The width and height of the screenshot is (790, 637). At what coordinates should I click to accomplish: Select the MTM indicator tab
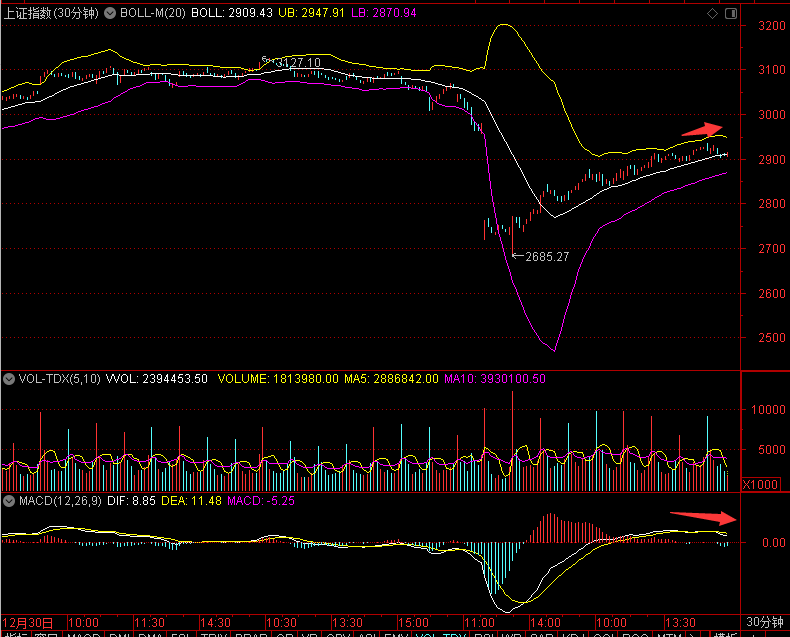pyautogui.click(x=669, y=634)
